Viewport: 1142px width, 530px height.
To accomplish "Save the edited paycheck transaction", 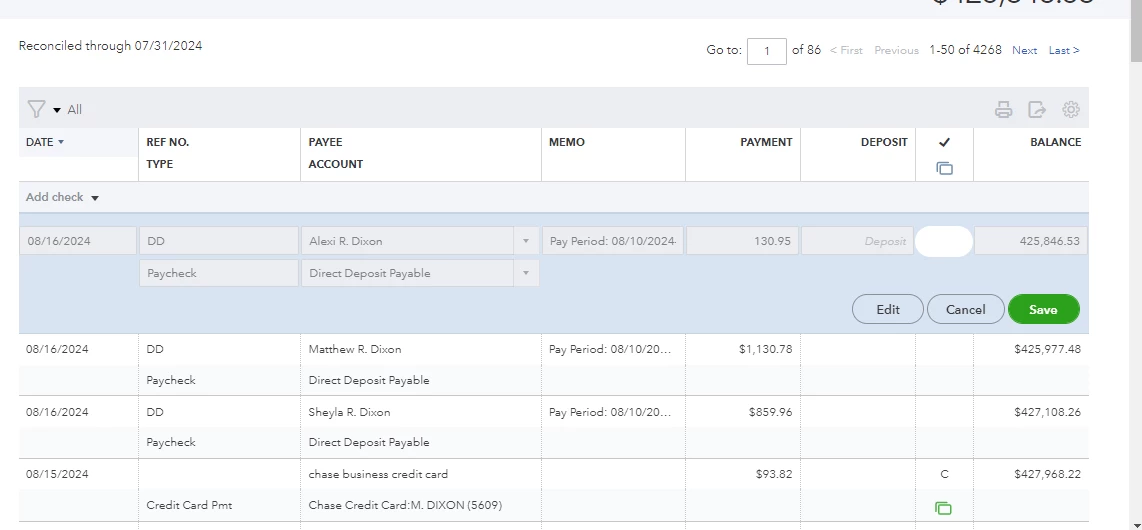I will (1043, 309).
